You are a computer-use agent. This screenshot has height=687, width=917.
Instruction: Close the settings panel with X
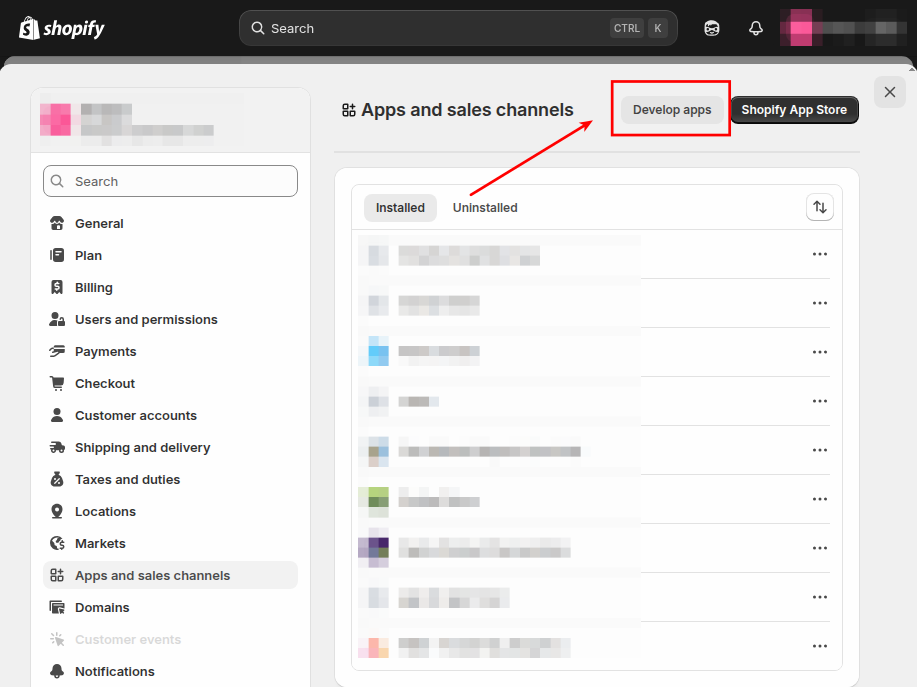[889, 92]
